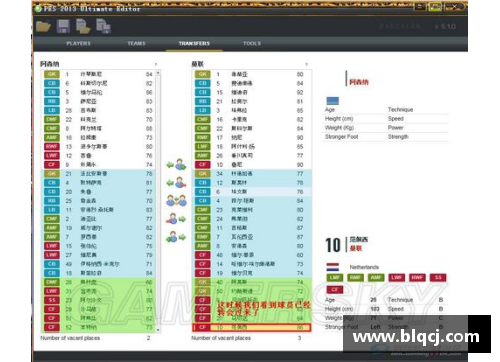The width and height of the screenshot is (500, 362).
Task: Click the AMF position badge in player details
Action: point(376,278)
